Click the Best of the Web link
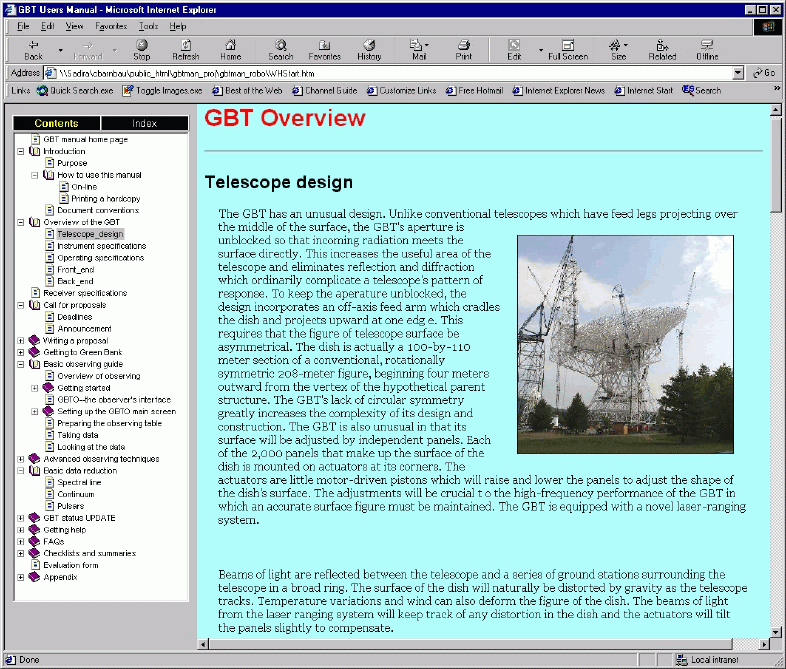This screenshot has height=669, width=786. tap(251, 90)
